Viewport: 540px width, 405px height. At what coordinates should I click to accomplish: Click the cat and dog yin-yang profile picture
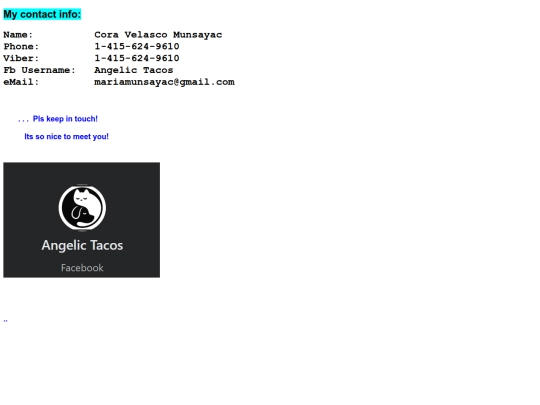(82, 208)
